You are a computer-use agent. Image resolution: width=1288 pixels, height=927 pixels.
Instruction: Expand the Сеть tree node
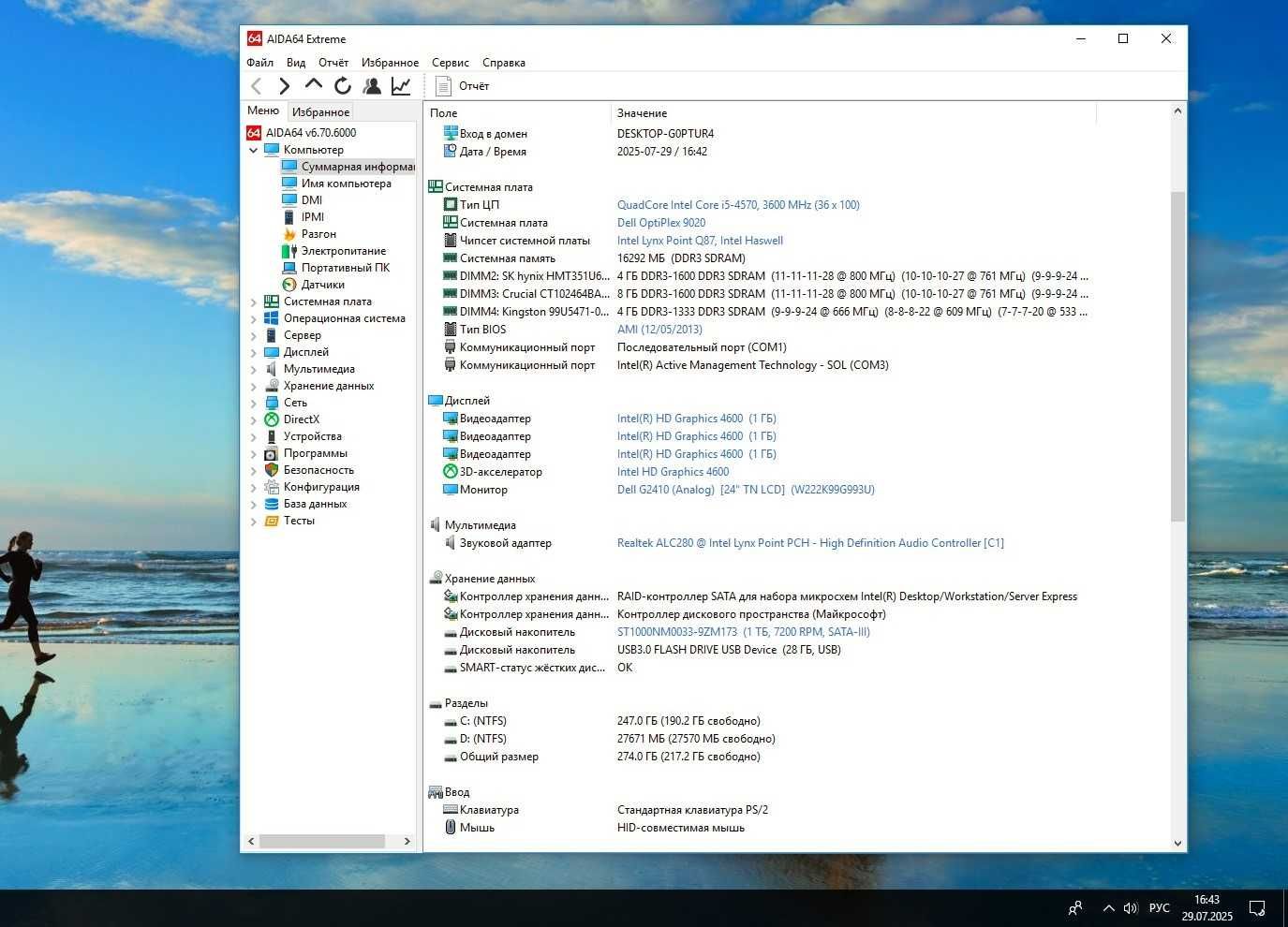click(x=254, y=403)
